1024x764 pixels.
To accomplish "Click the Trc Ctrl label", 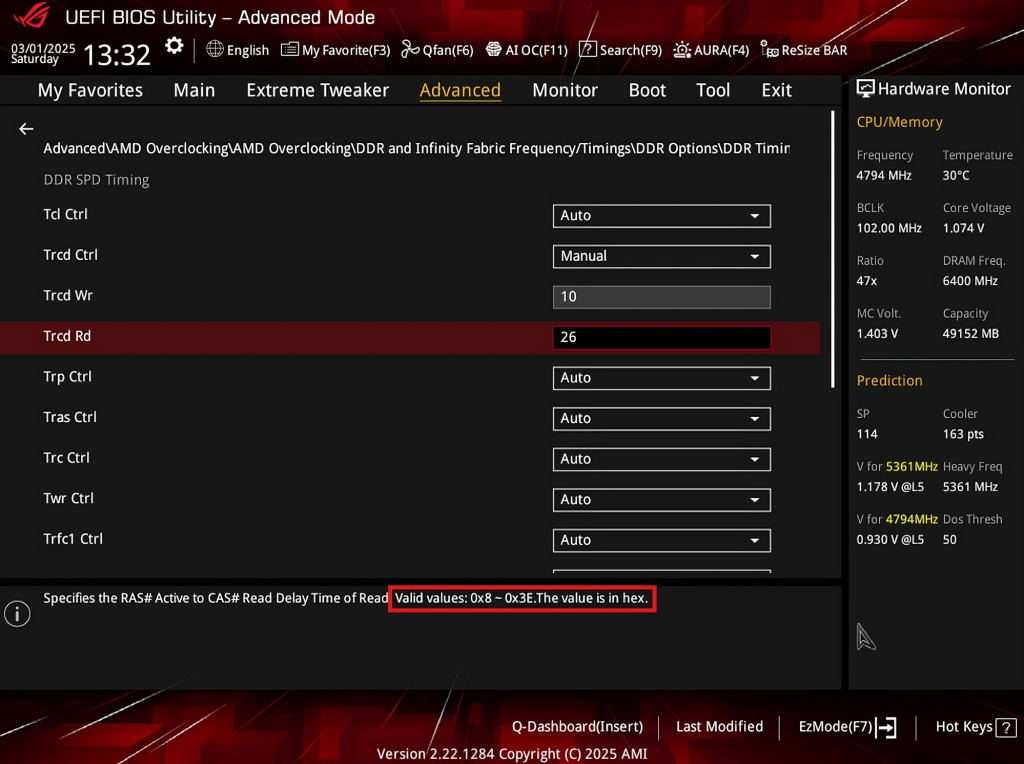I will 67,458.
